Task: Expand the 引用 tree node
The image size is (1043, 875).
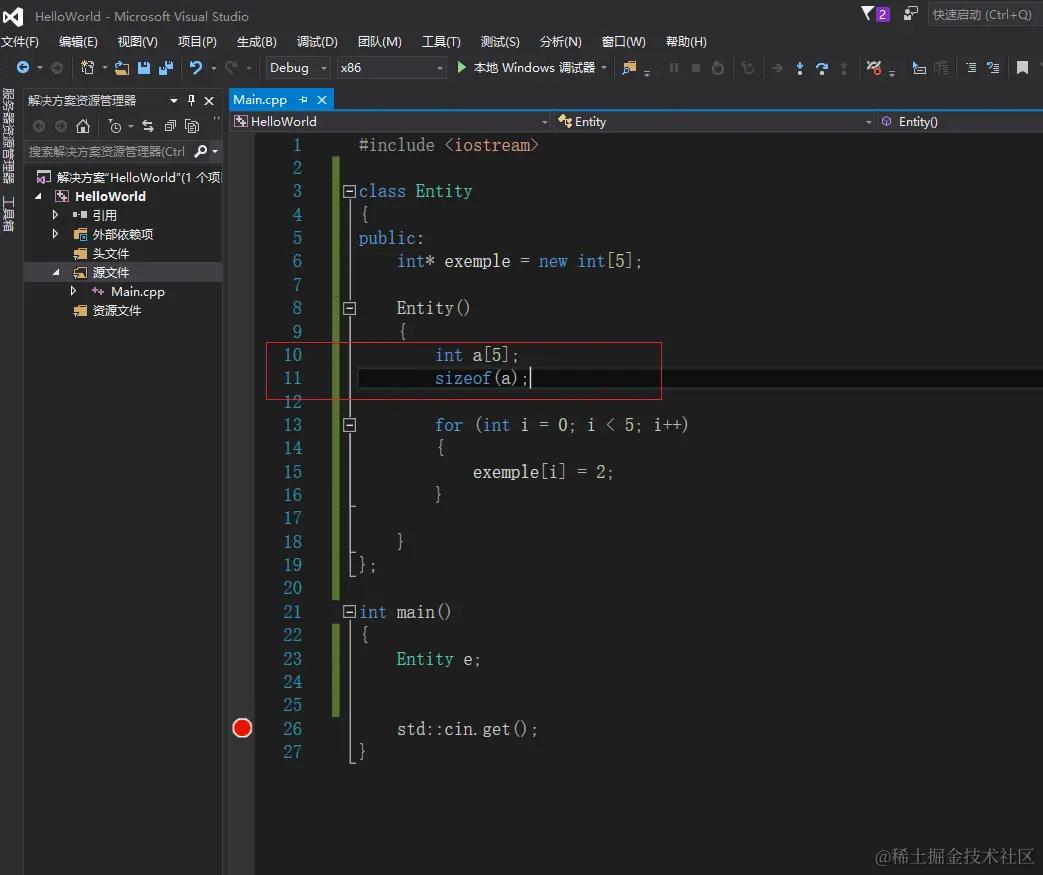Action: pyautogui.click(x=55, y=215)
